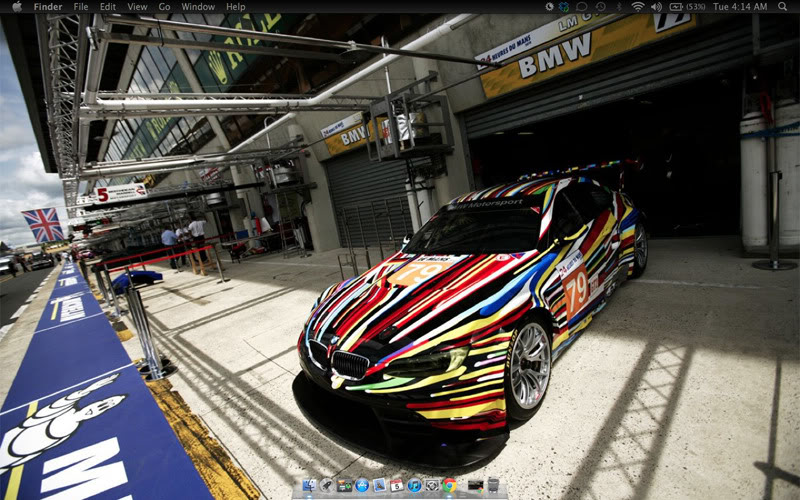The image size is (800, 500).
Task: Open the Go menu
Action: (164, 7)
